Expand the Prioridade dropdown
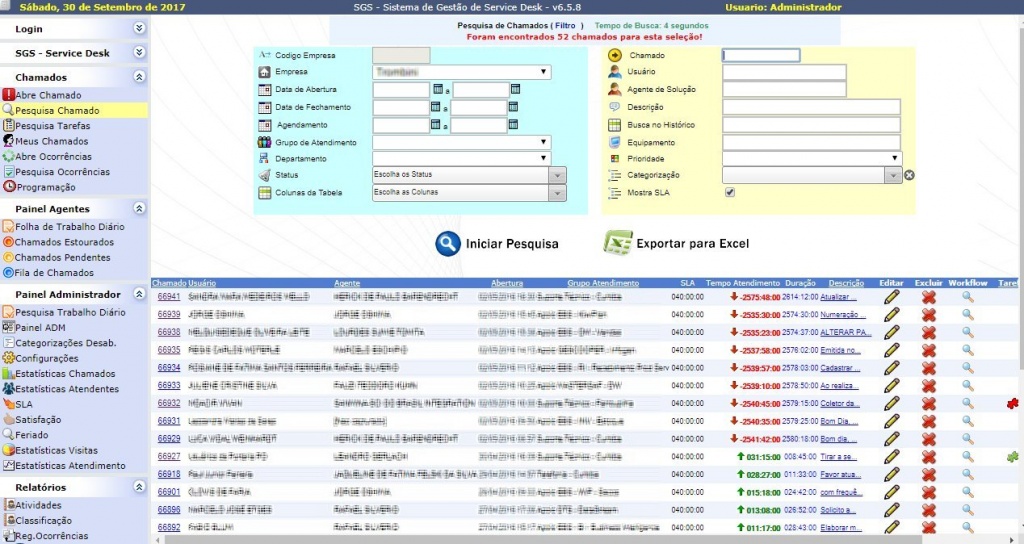The width and height of the screenshot is (1024, 544). pos(812,158)
